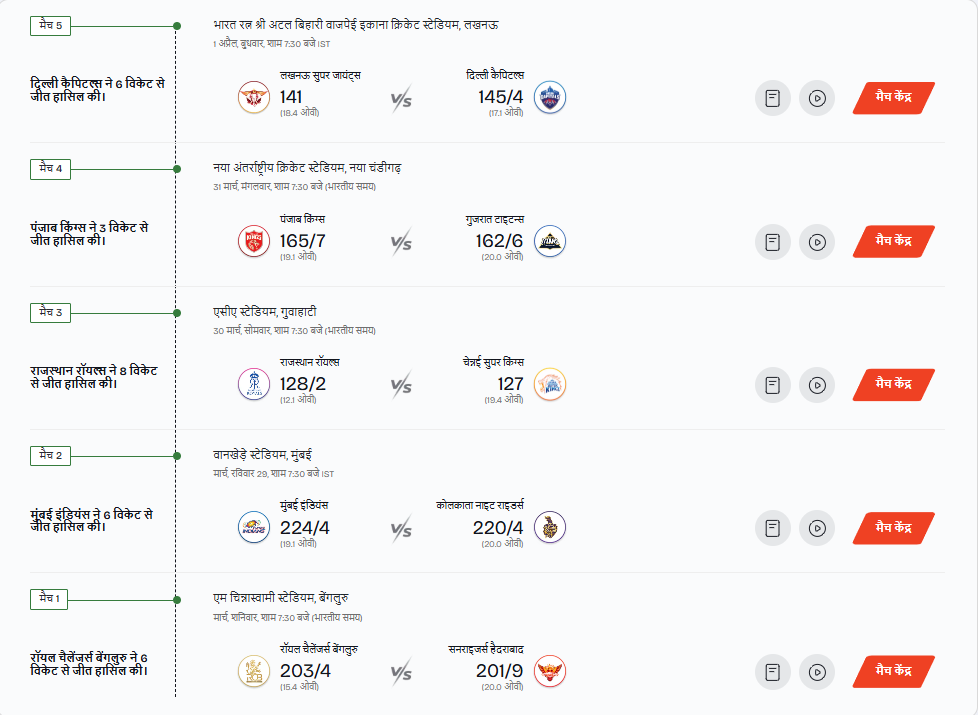
Task: Play video highlights for Match 3
Action: click(817, 385)
